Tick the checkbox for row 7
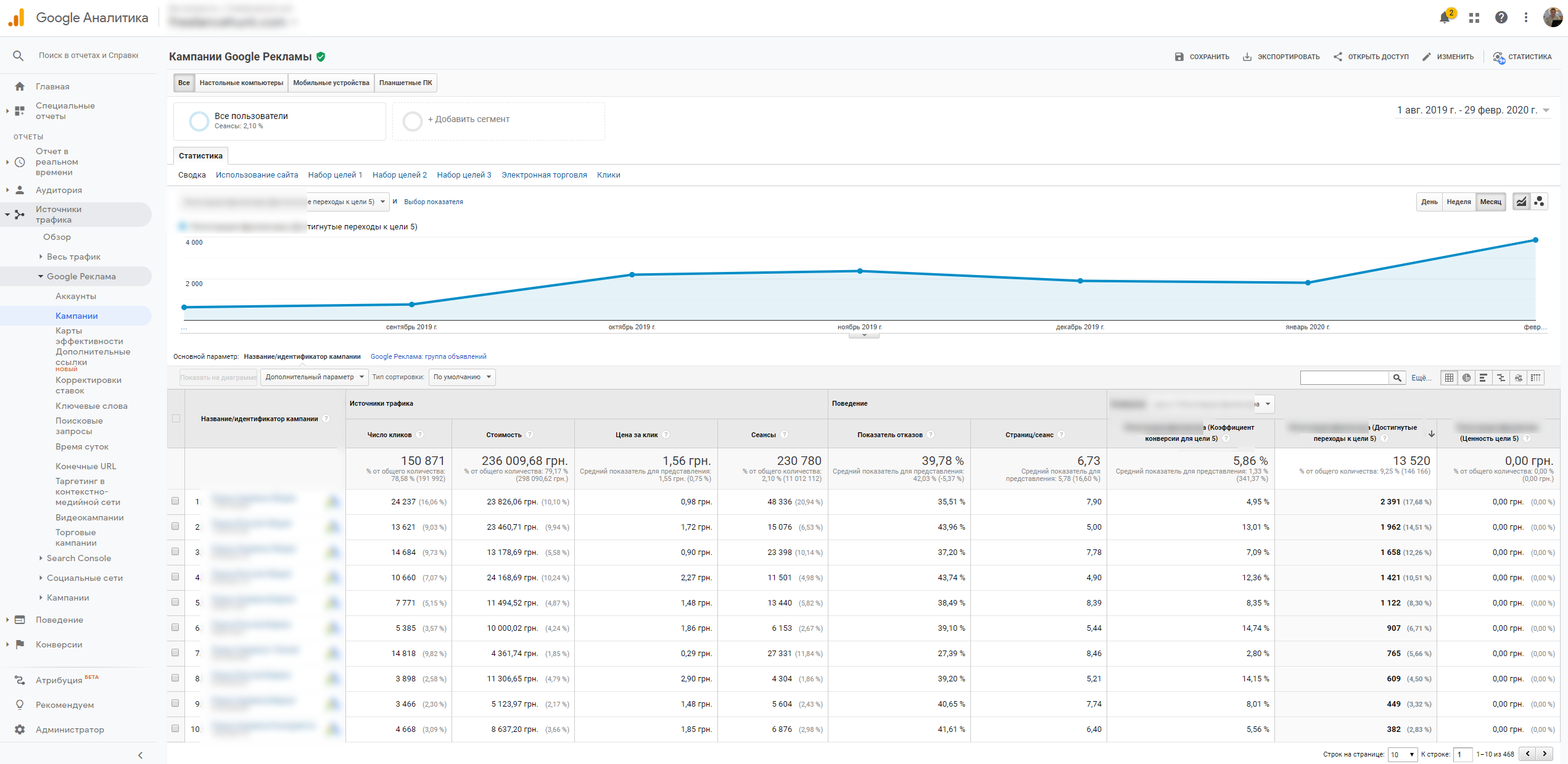 pos(175,653)
